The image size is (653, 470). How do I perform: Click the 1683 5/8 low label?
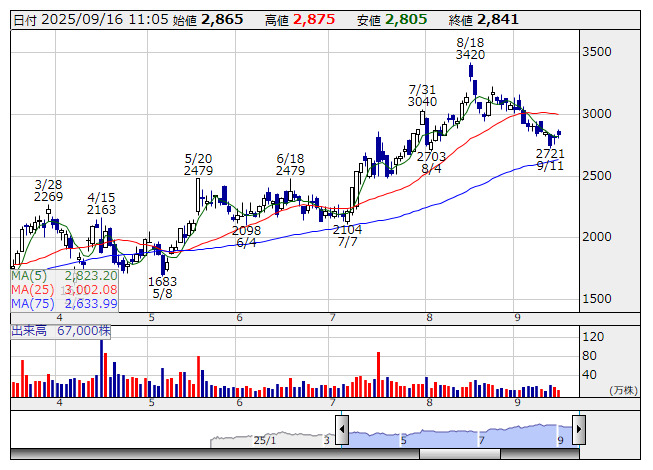(x=162, y=288)
